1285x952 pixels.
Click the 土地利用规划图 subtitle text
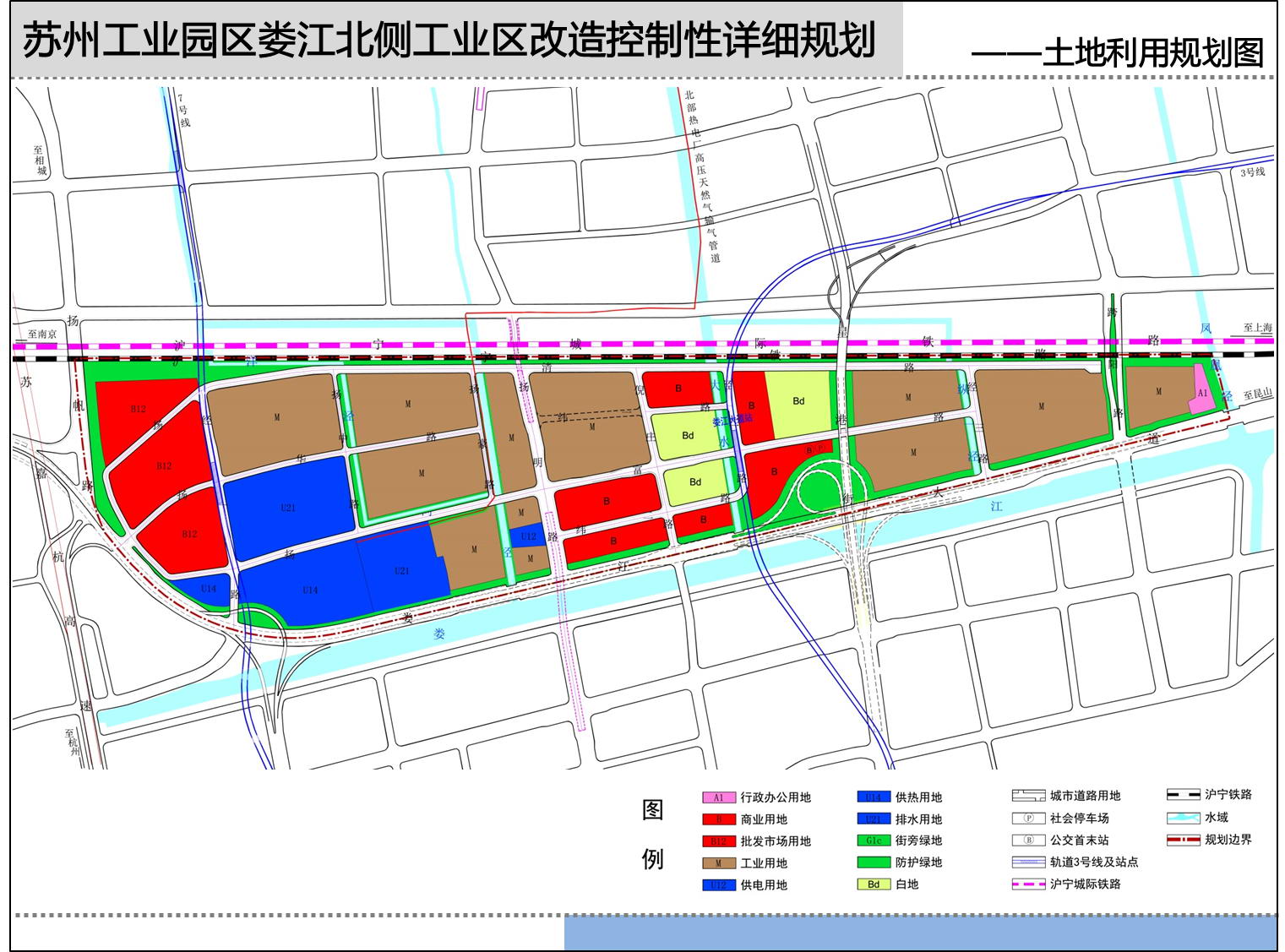tap(1153, 53)
